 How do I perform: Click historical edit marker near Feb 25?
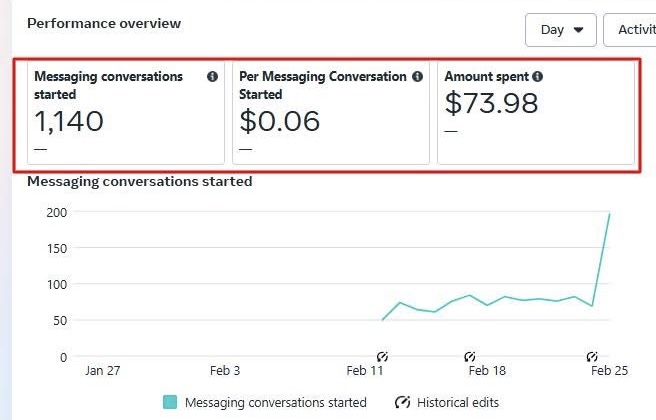coord(592,356)
